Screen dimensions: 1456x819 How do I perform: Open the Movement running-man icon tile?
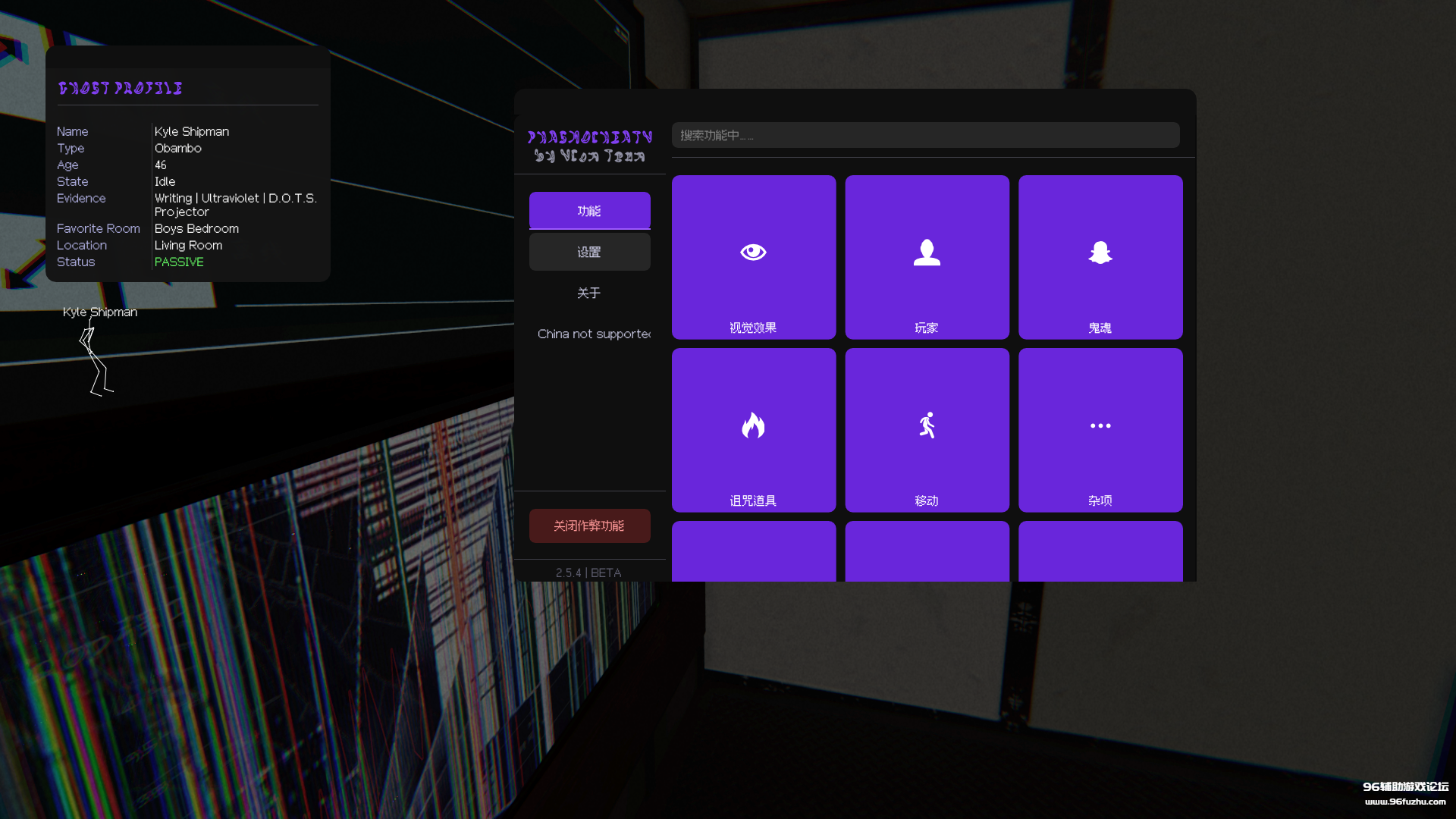coord(927,430)
